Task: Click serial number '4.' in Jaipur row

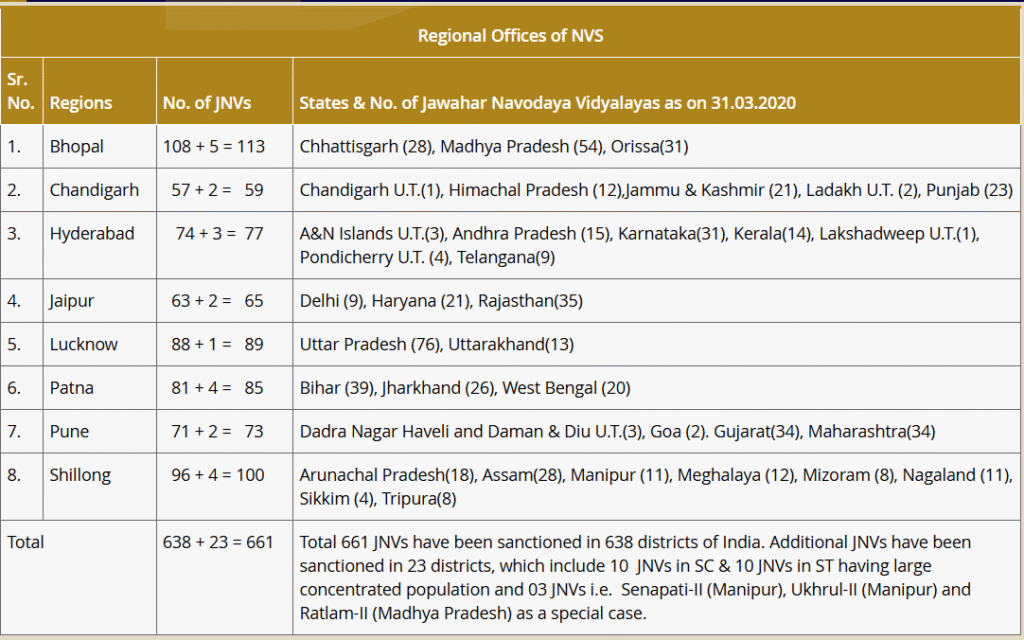Action: tap(14, 300)
